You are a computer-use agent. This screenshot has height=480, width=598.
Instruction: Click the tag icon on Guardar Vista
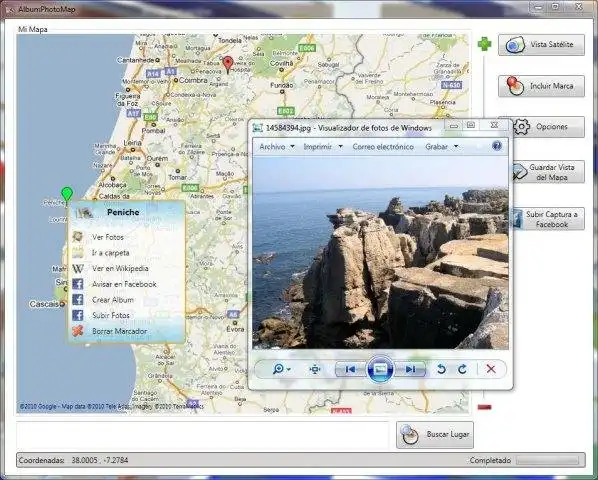coord(520,172)
